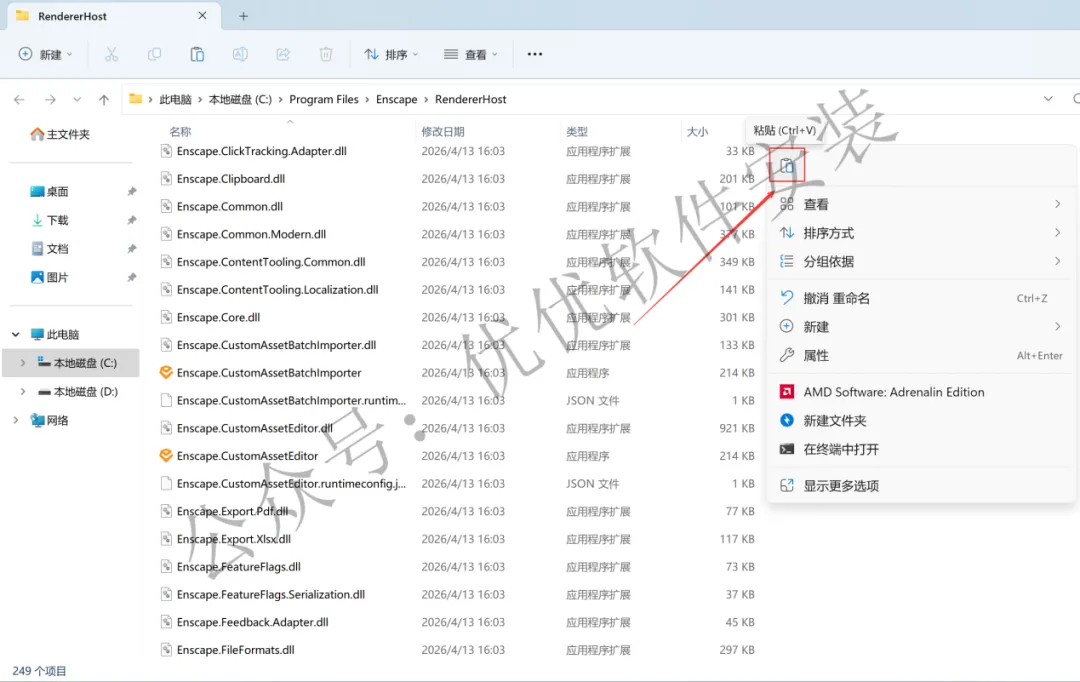Choose 属性 in context menu
This screenshot has height=682, width=1080.
pos(921,355)
